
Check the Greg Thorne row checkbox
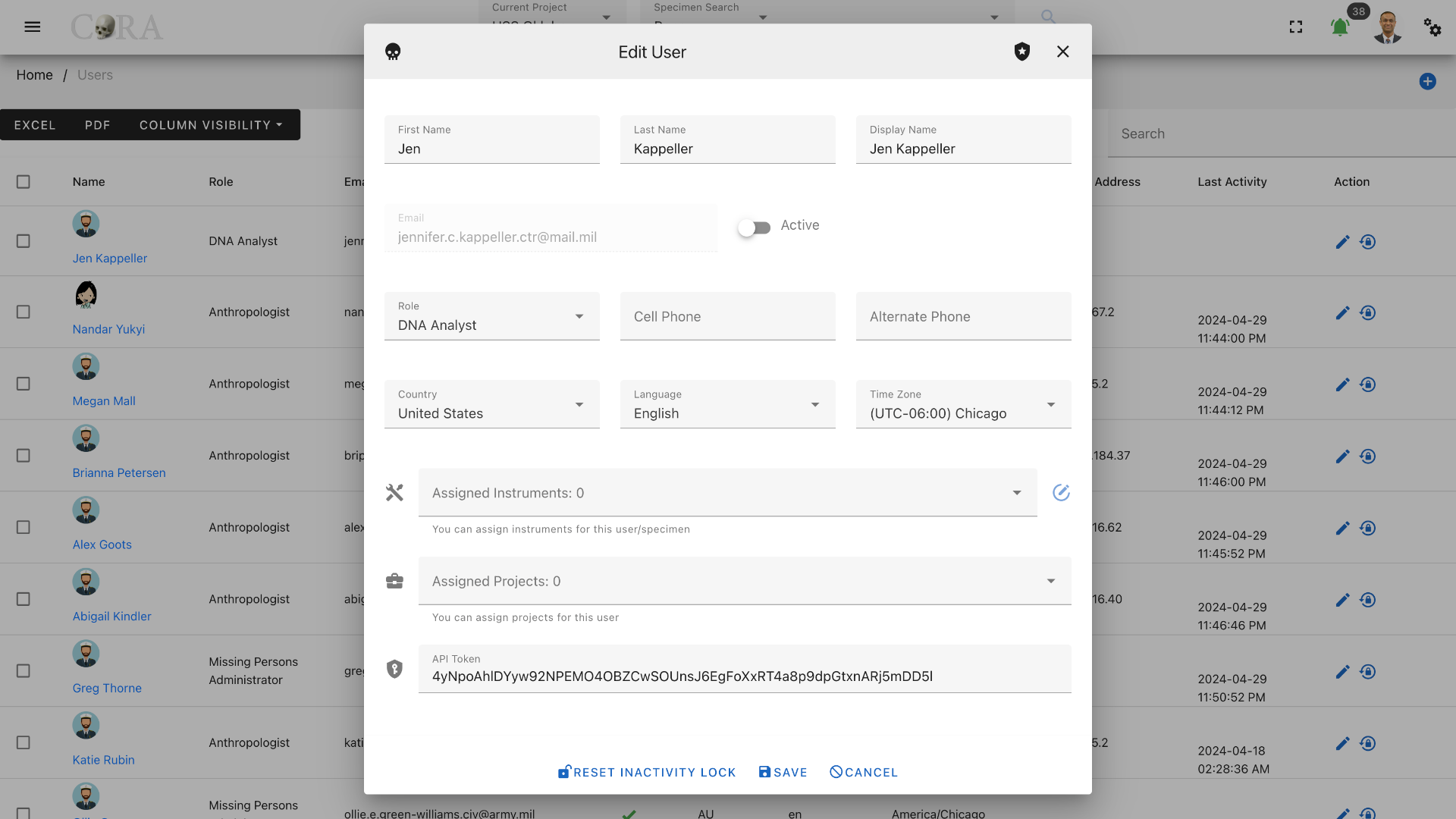tap(24, 671)
